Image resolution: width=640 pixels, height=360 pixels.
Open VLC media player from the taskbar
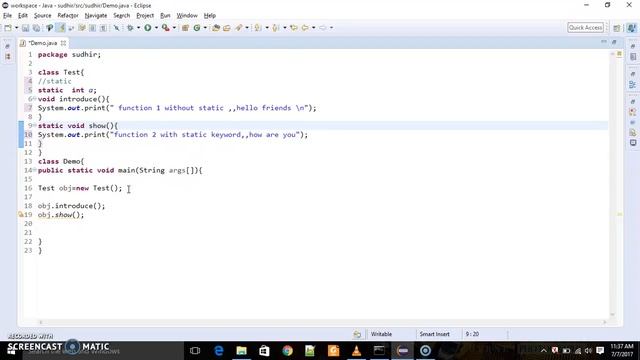tap(356, 351)
